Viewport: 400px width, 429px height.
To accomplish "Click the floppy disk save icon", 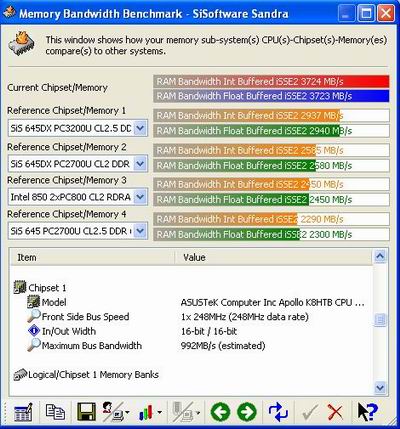I will [86, 412].
